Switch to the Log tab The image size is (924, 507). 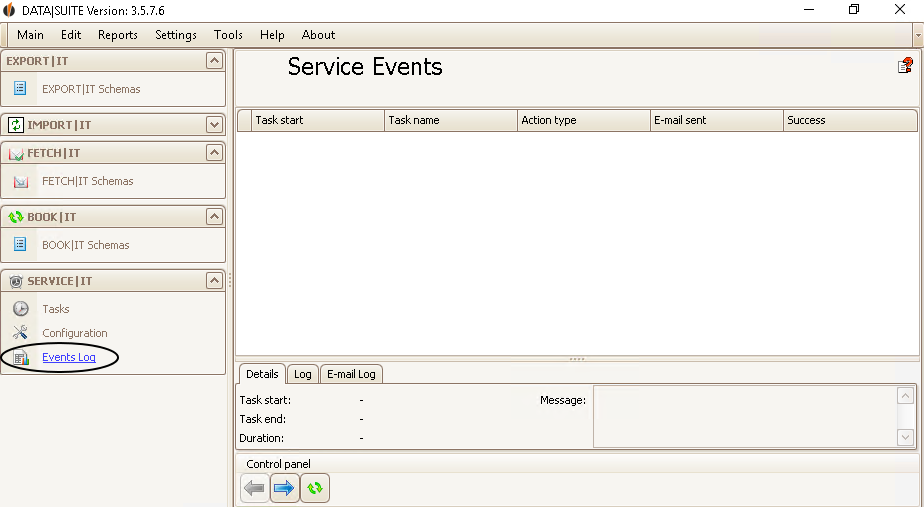(302, 374)
